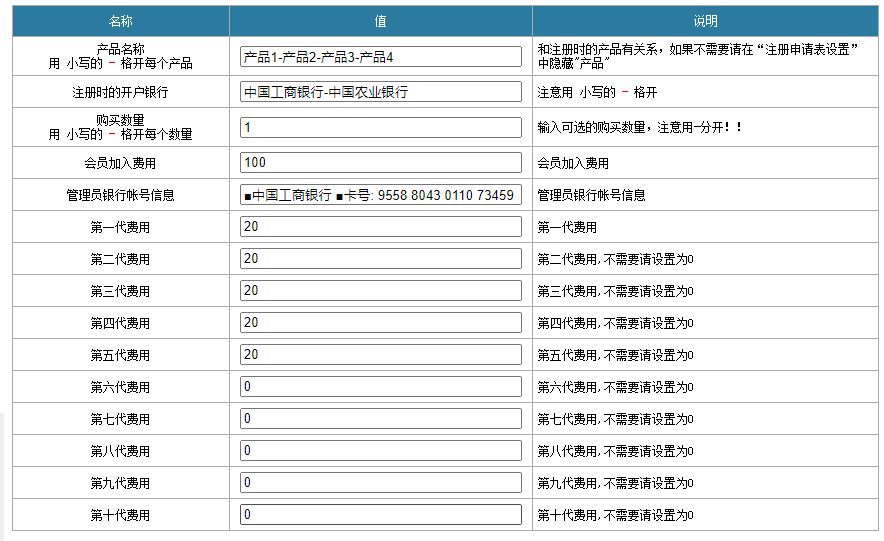Image resolution: width=884 pixels, height=541 pixels.
Task: Edit the 第五代费用 value field
Action: coord(381,355)
